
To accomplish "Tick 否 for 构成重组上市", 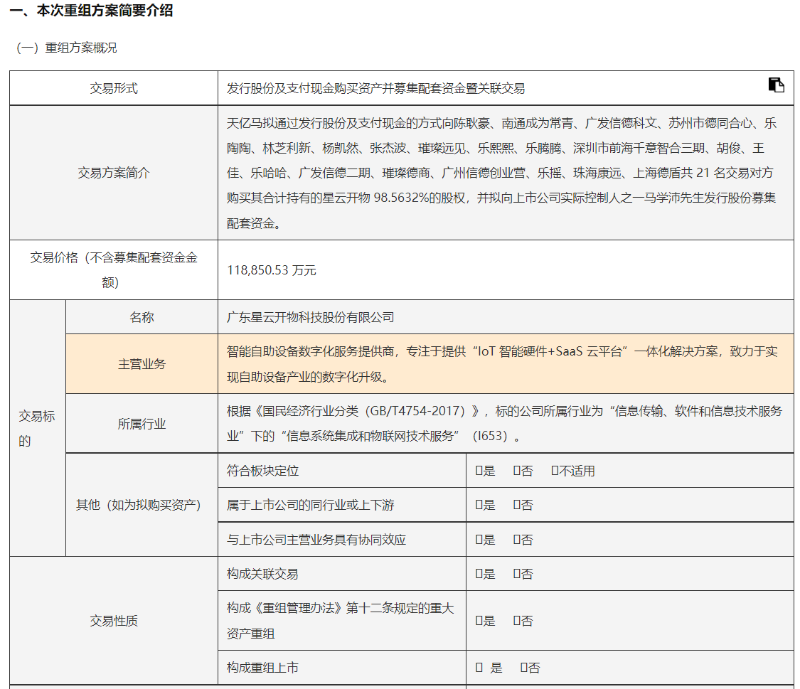I will tap(523, 667).
